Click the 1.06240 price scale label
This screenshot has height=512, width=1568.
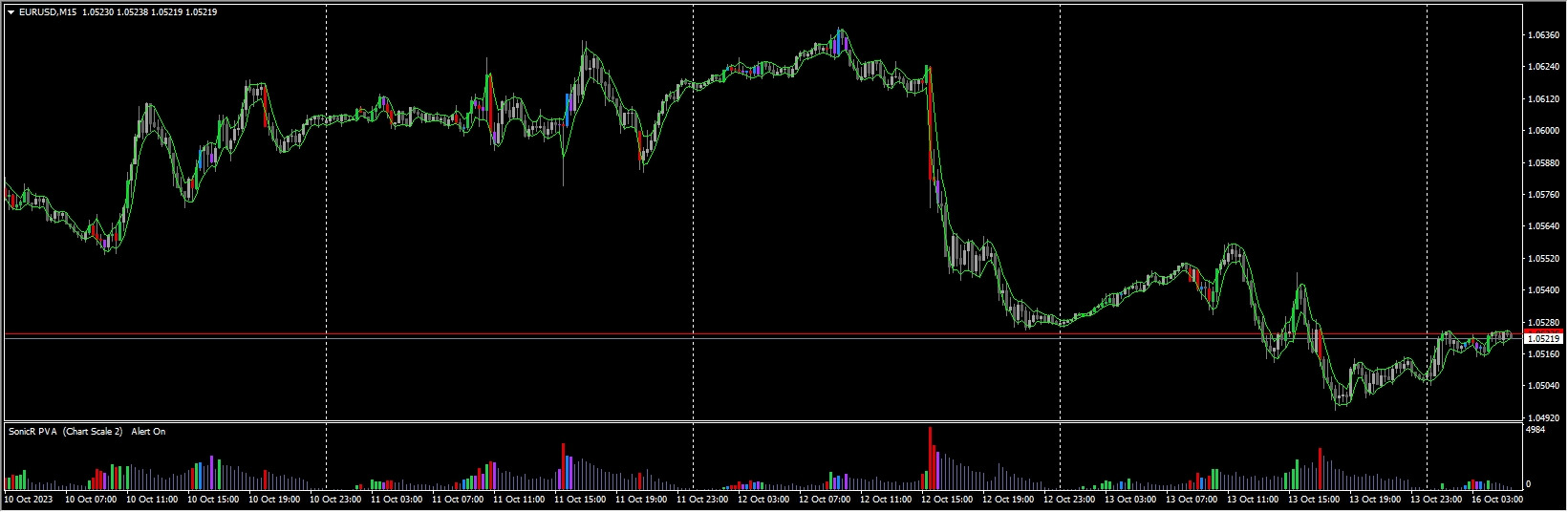coord(1543,67)
